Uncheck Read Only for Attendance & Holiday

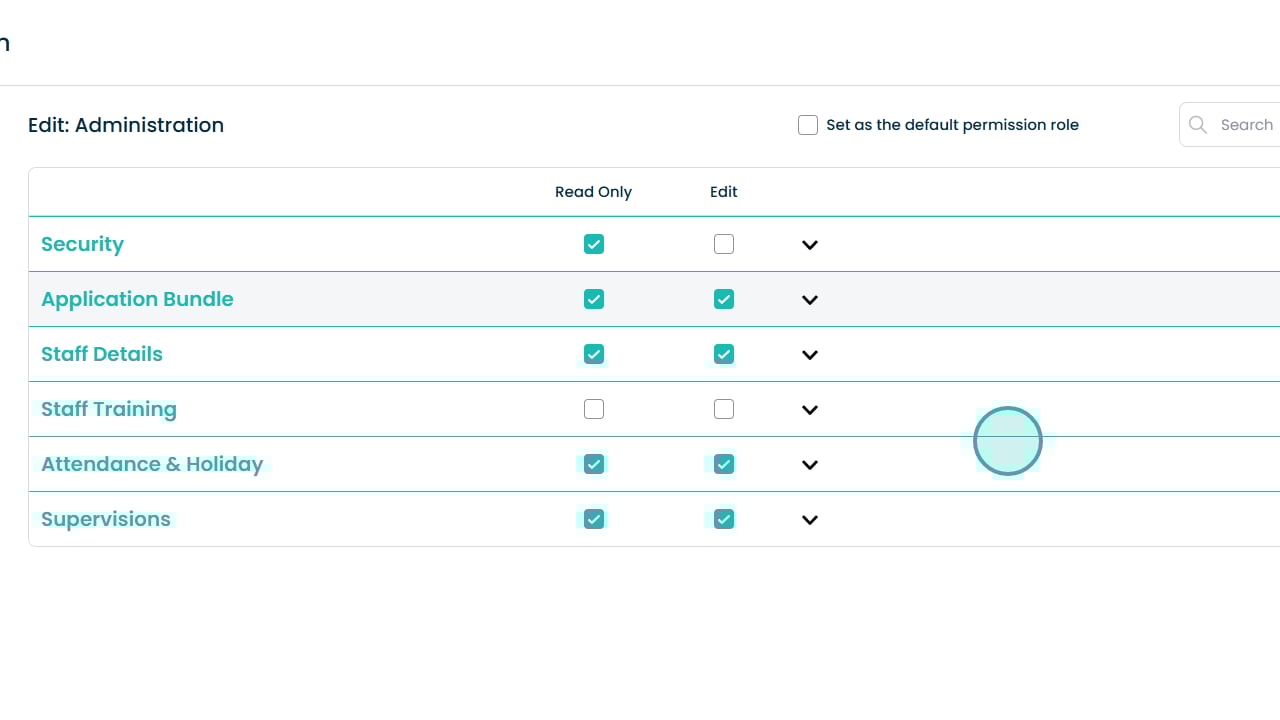594,464
